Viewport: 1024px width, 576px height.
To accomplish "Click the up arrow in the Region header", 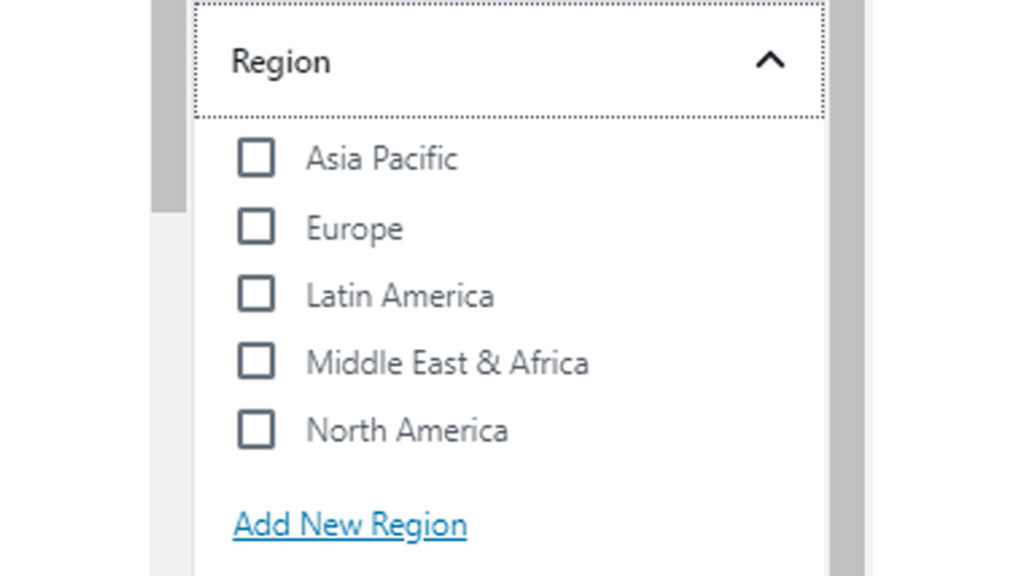I will tap(769, 61).
